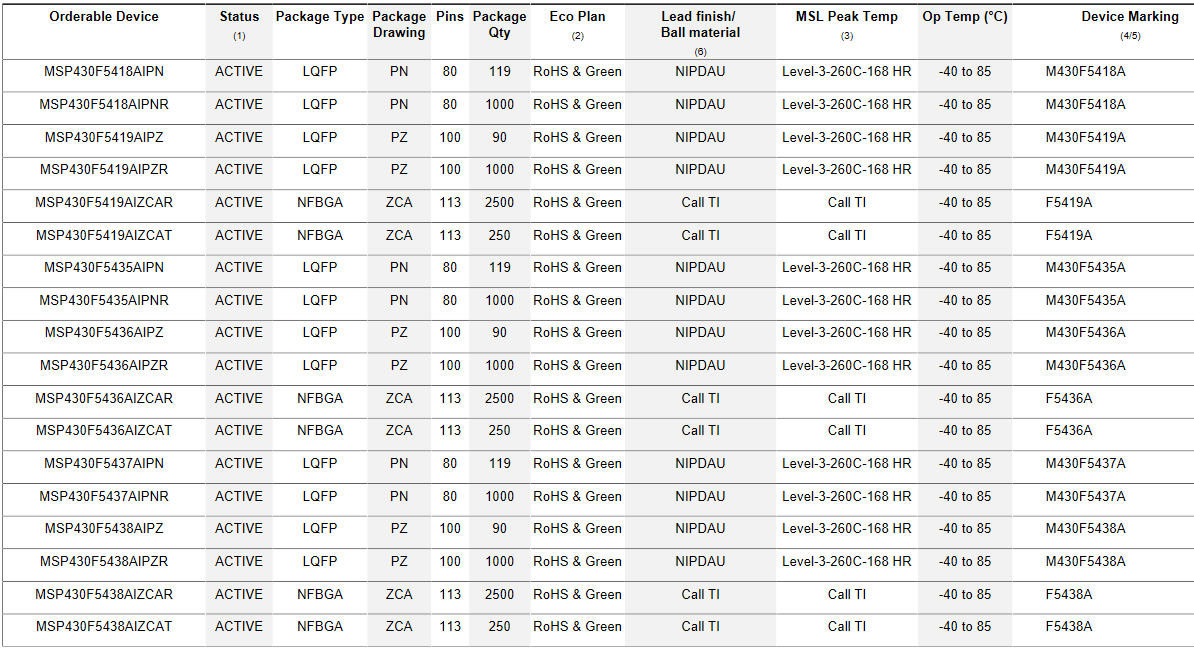Select the MSP430F5437AIPNR part number

tap(104, 496)
